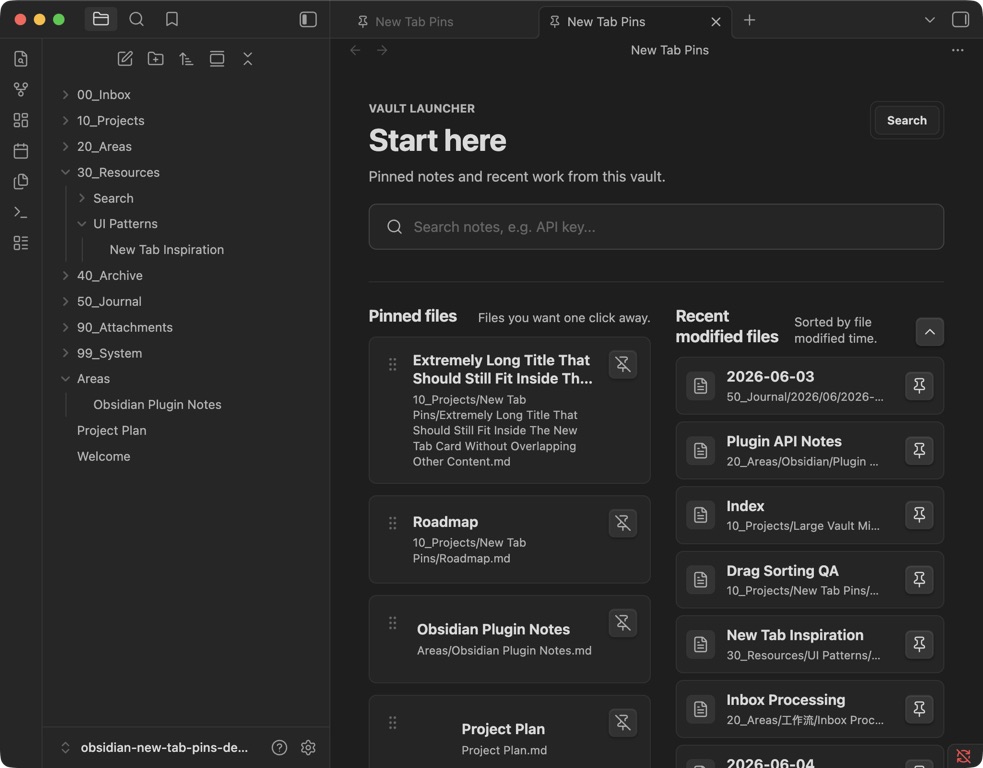Open New Tab Inspiration in file tree
983x768 pixels.
(x=166, y=250)
